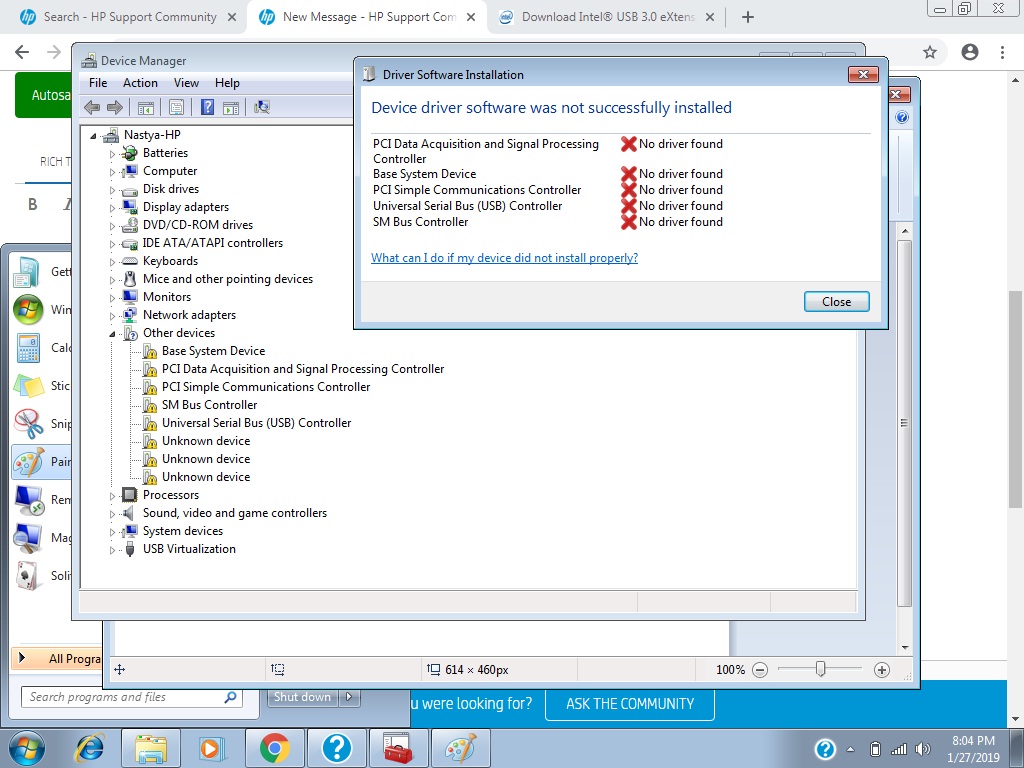Click the Forward arrow in Device Manager toolbar
The image size is (1024, 768).
114,107
